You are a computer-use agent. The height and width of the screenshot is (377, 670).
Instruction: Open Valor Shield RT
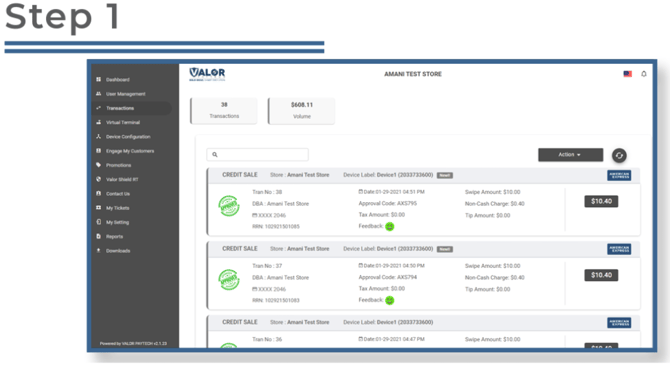click(x=122, y=180)
